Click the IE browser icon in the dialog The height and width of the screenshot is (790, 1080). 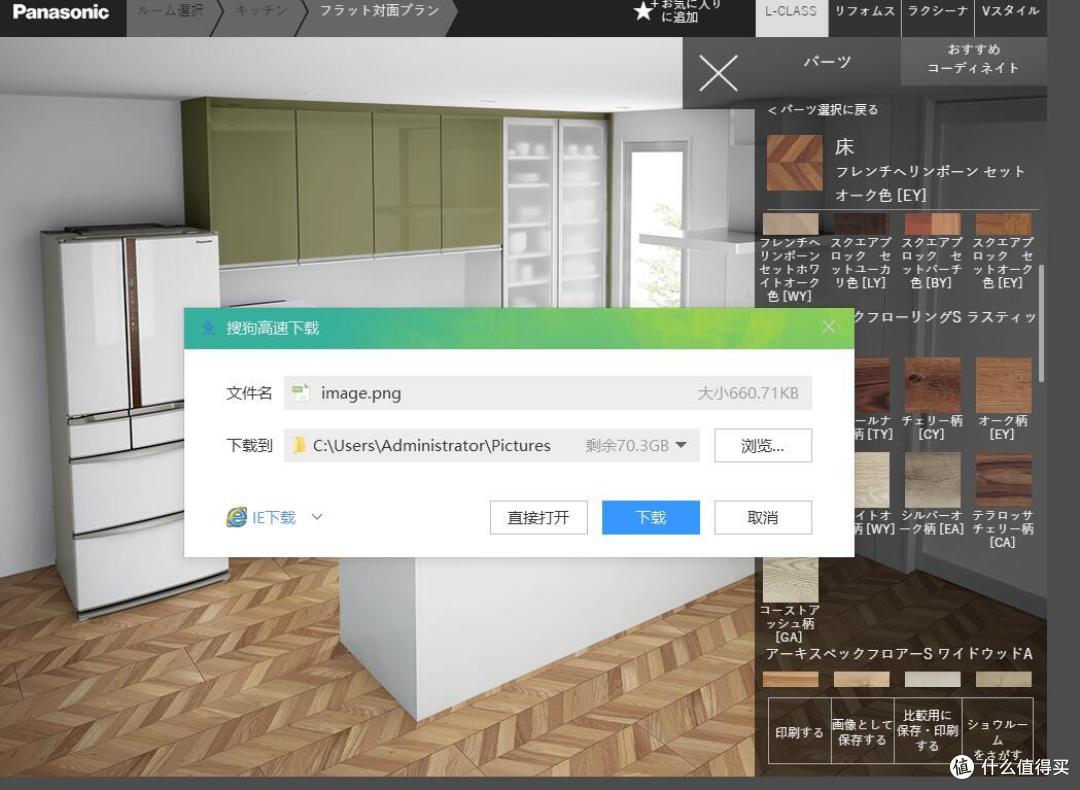(x=236, y=517)
